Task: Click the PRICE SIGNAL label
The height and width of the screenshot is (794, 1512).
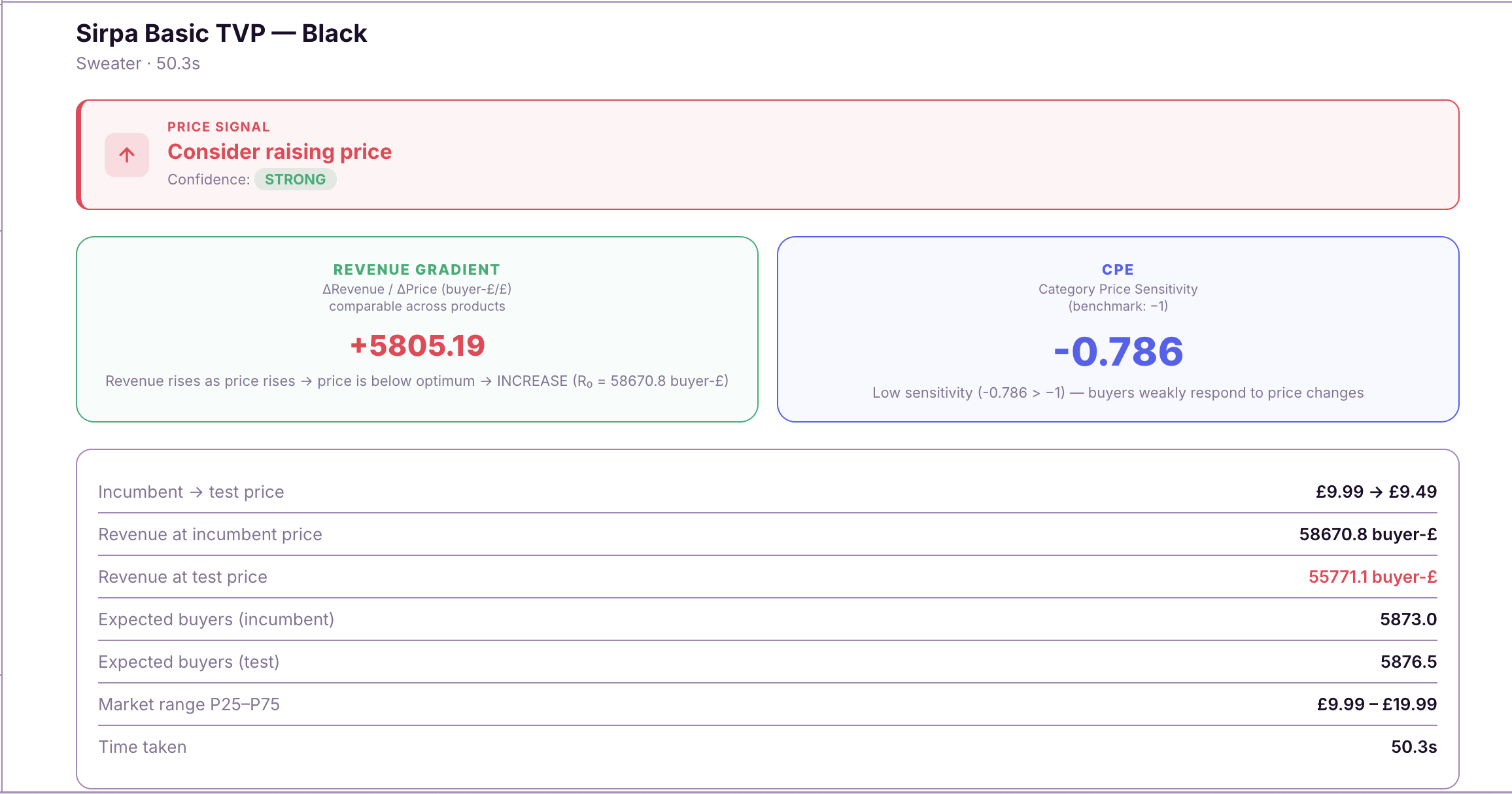Action: coord(218,127)
